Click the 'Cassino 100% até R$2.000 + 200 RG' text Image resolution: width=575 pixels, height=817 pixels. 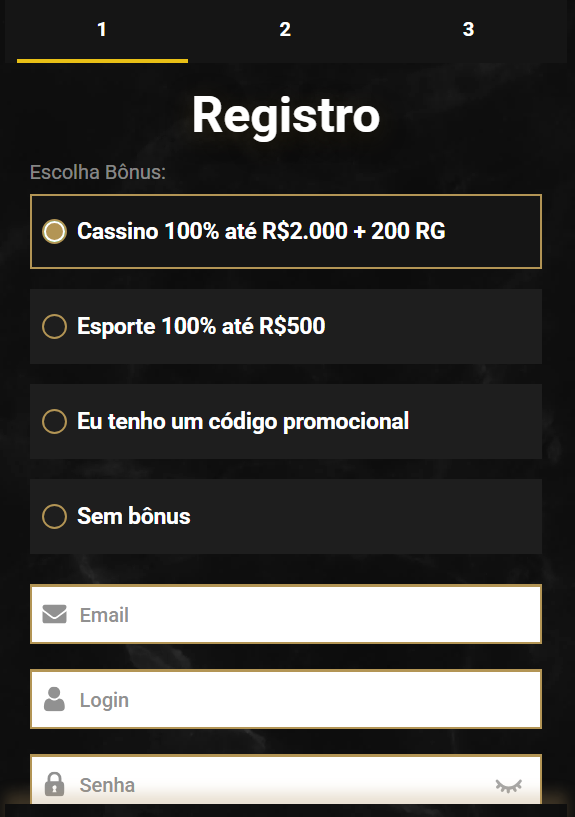pyautogui.click(x=261, y=231)
